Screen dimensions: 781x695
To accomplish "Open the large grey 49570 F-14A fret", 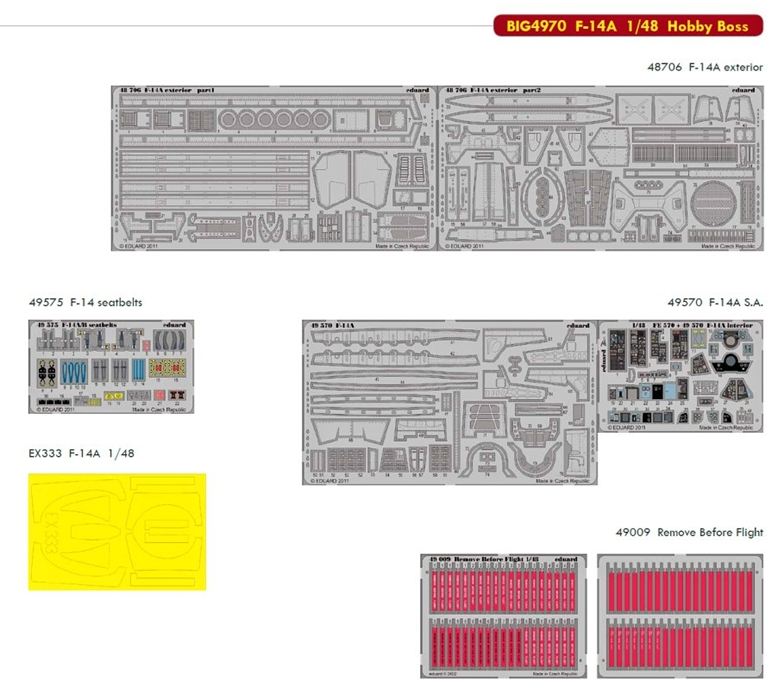I will coord(449,403).
